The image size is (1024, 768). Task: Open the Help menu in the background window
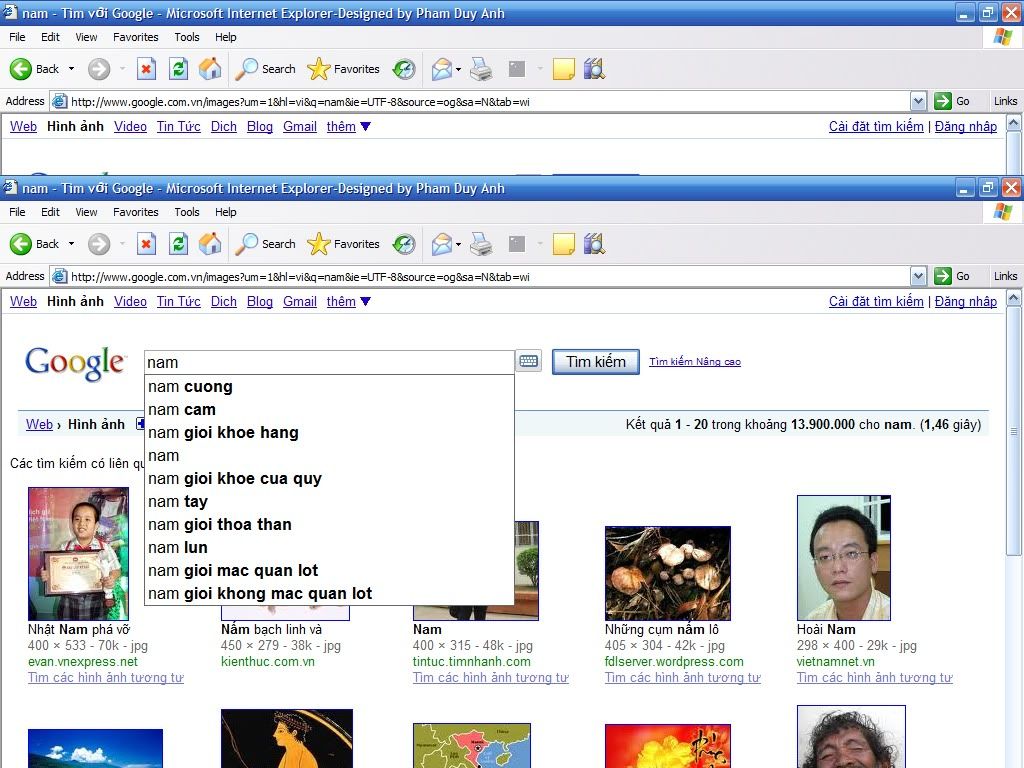pyautogui.click(x=226, y=37)
